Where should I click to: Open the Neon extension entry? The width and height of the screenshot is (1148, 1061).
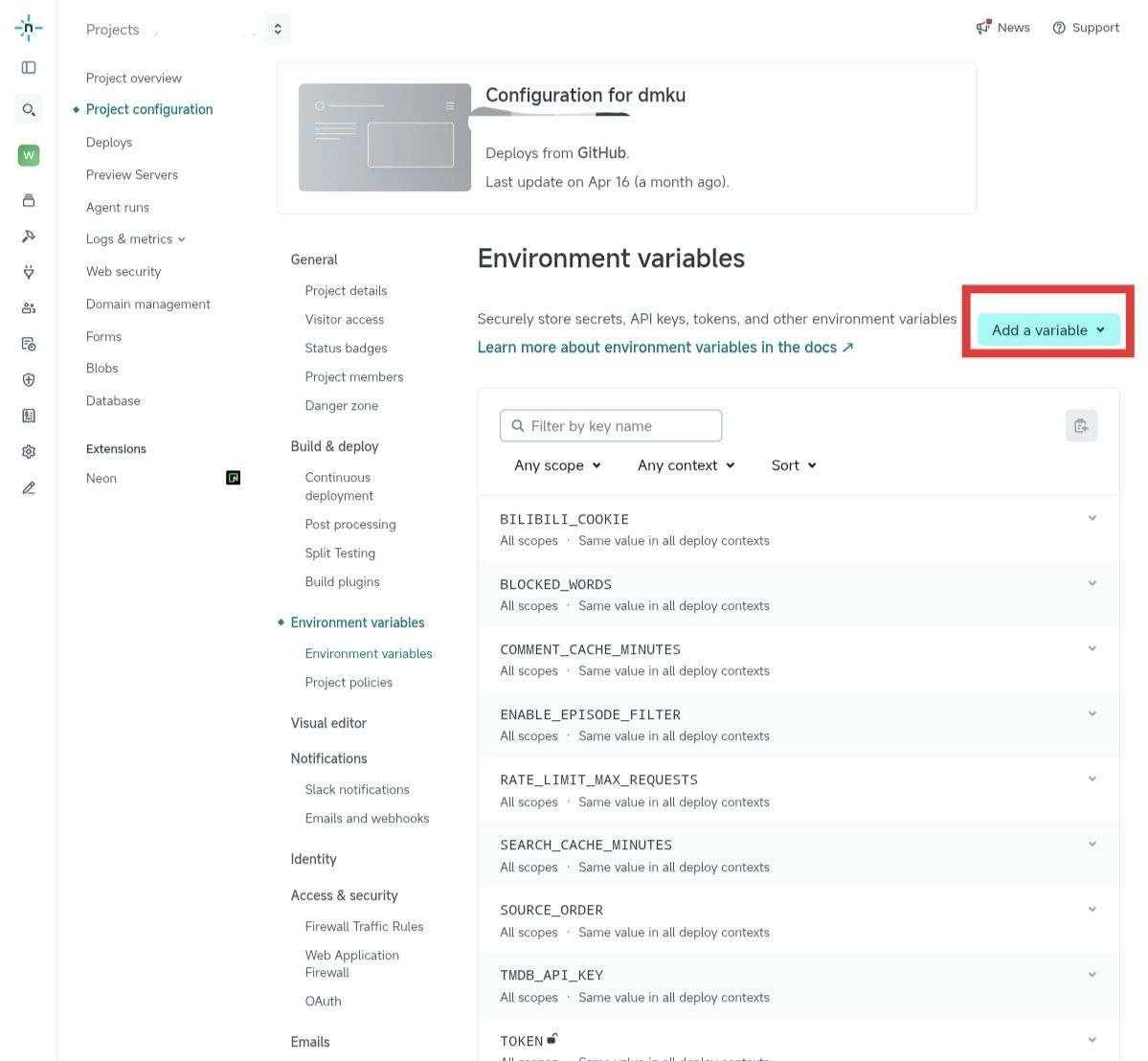coord(101,478)
